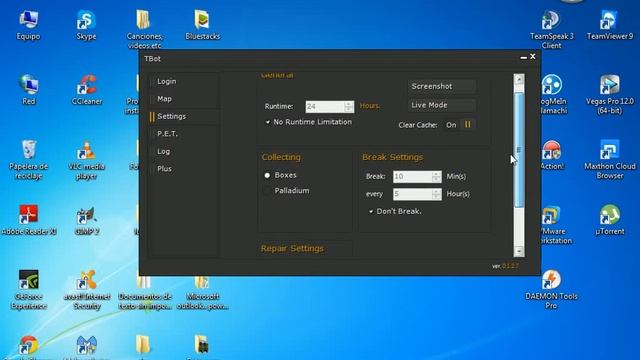Viewport: 640px width, 360px height.
Task: Open Papelera de reciclaje
Action: click(29, 160)
